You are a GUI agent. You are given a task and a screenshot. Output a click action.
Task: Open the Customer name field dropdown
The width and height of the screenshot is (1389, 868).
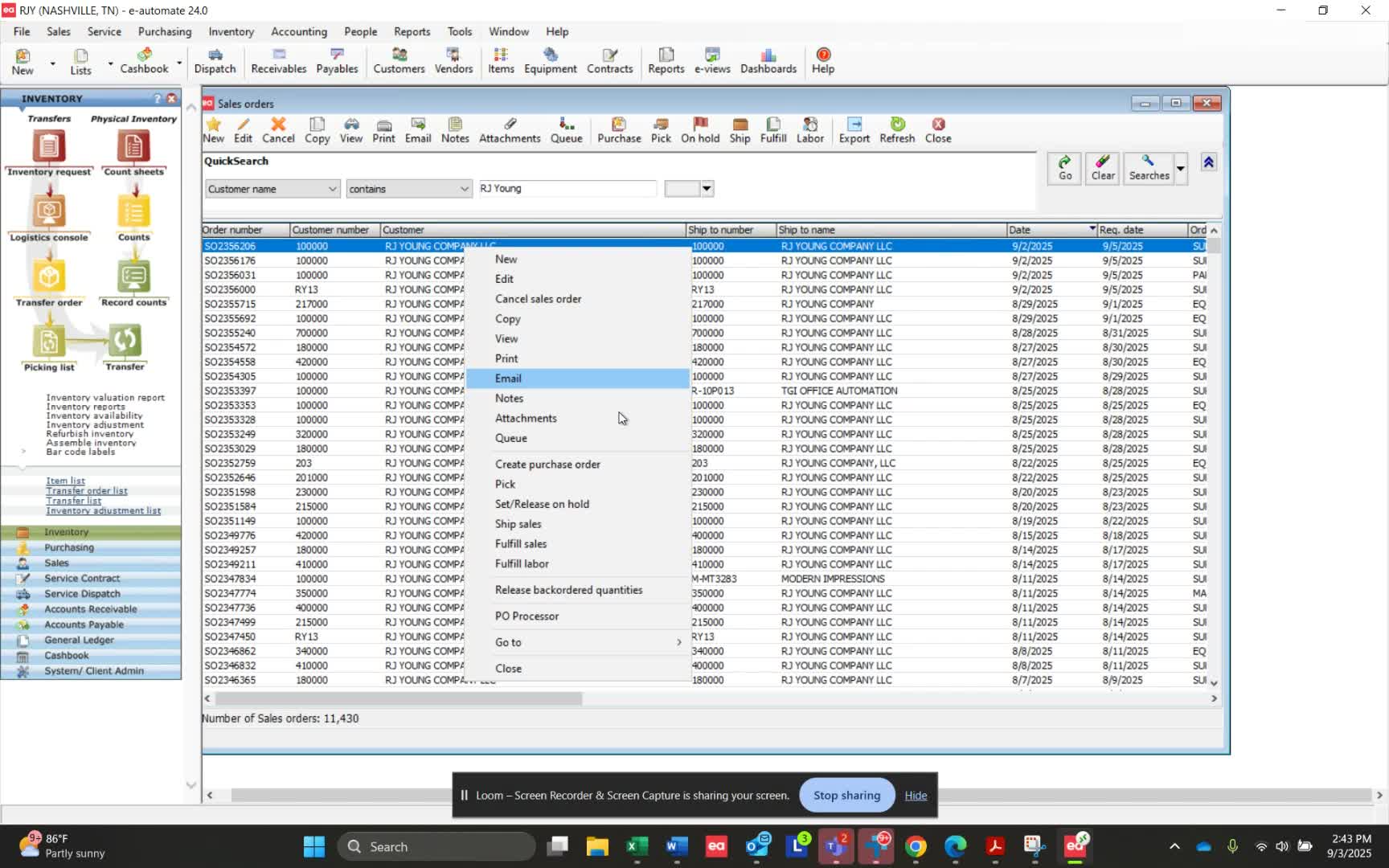(x=332, y=189)
